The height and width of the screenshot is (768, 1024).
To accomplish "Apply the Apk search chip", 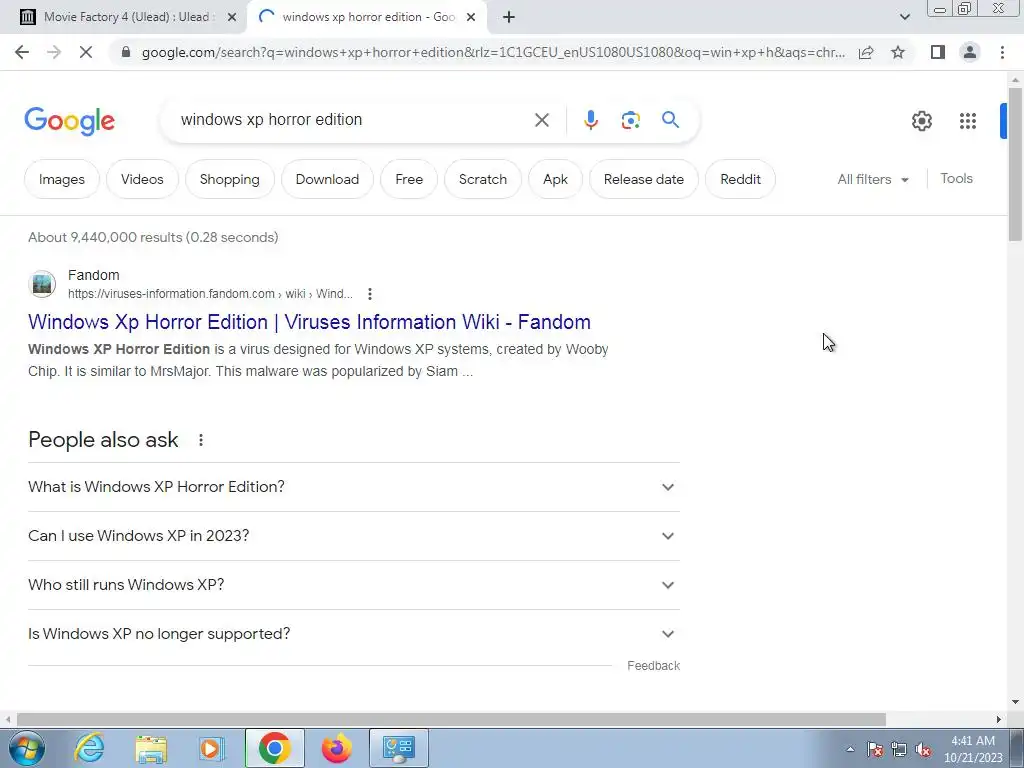I will pos(555,179).
